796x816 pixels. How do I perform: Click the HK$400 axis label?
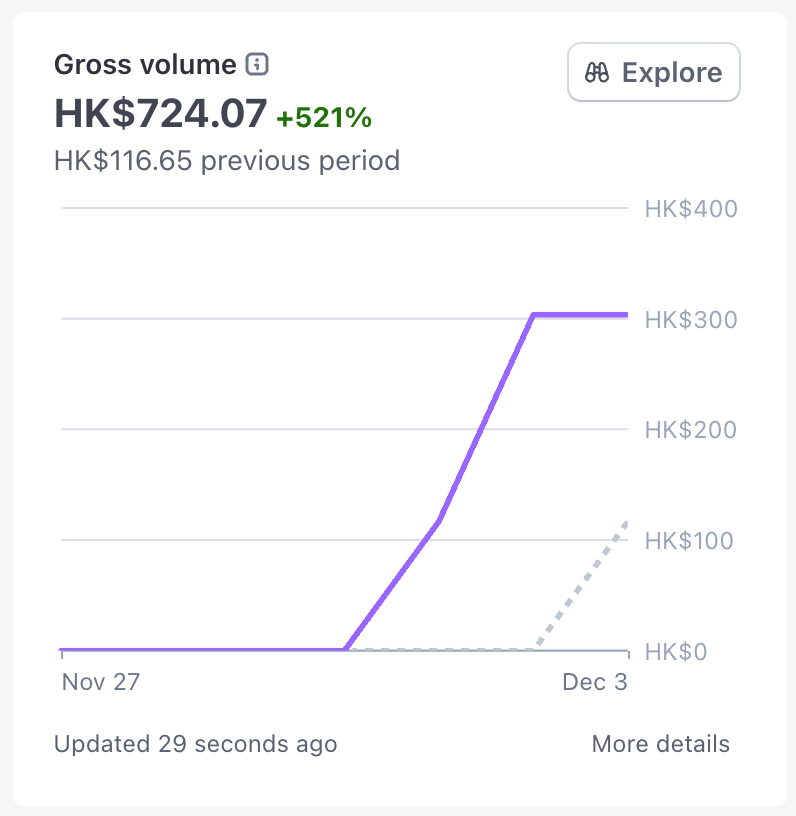pyautogui.click(x=691, y=209)
